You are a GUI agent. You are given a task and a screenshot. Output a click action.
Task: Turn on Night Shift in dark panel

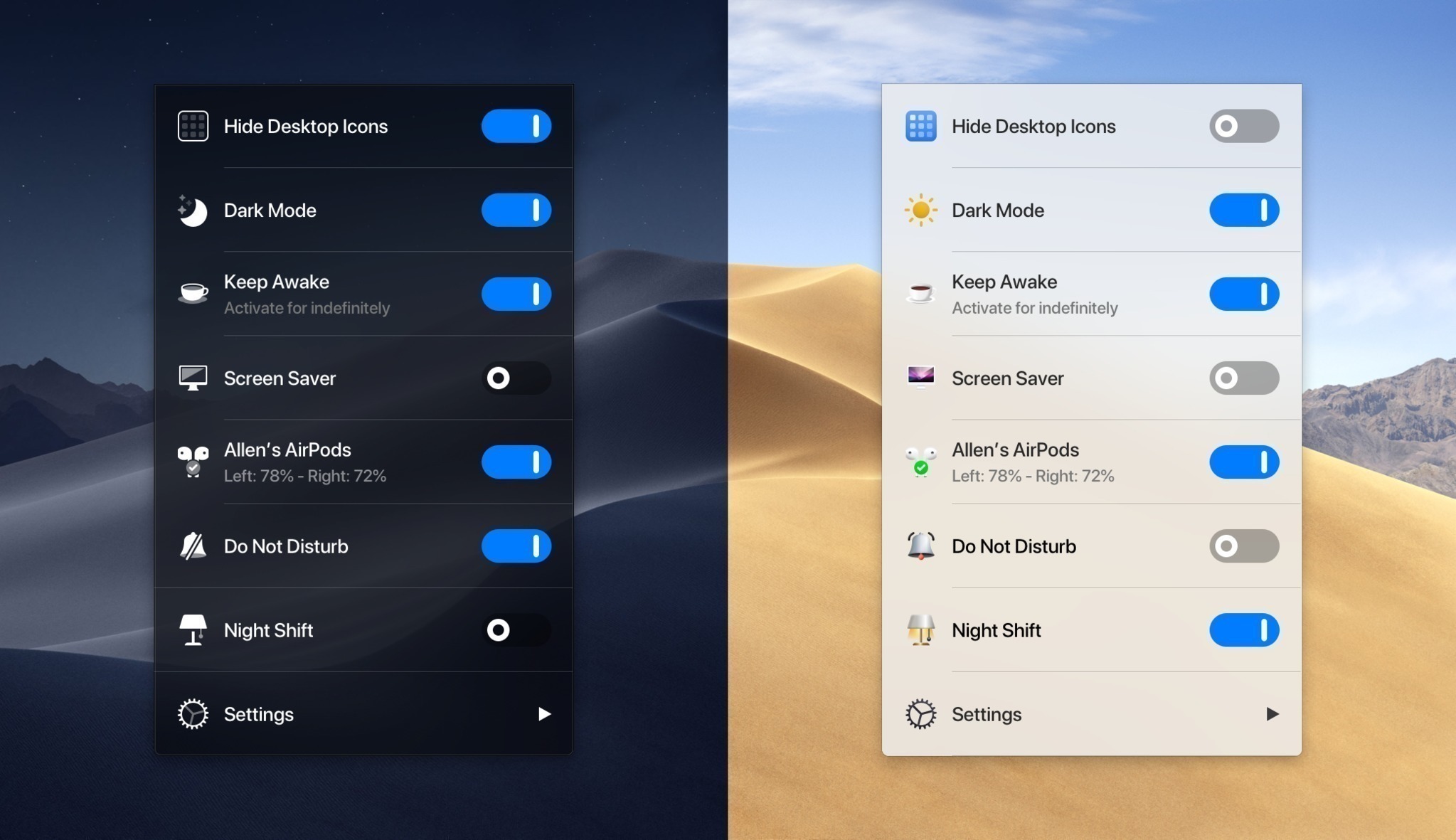tap(516, 630)
